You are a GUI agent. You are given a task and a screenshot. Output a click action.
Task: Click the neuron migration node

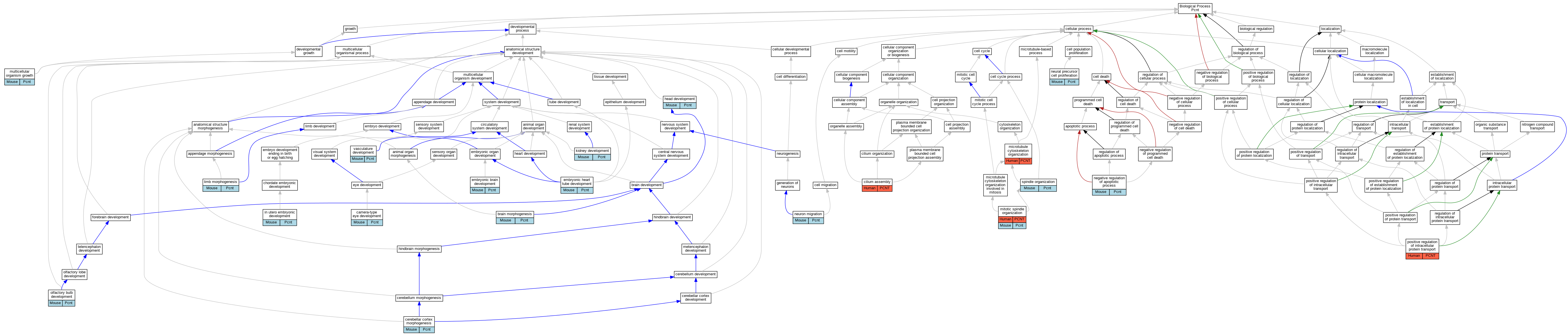[808, 217]
